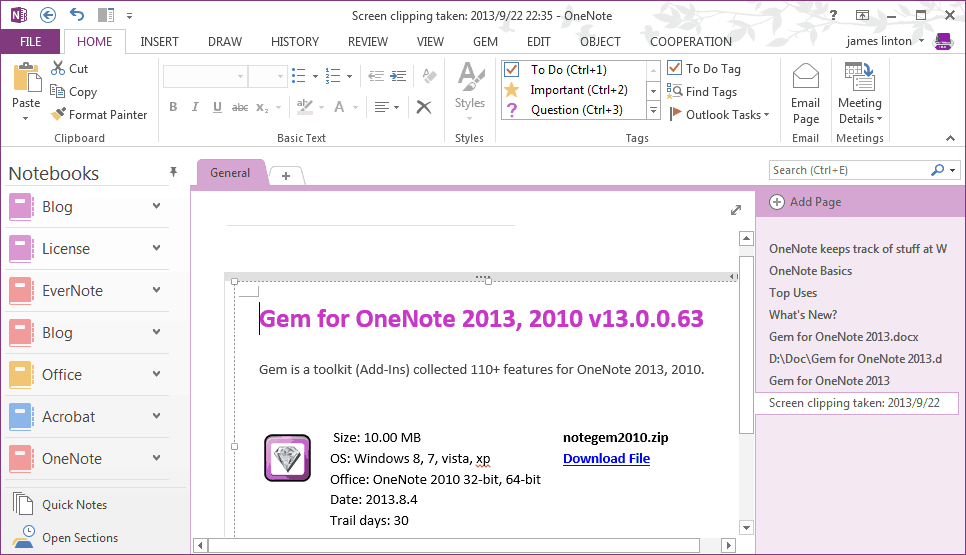Open the OneNote Basics page
This screenshot has width=966, height=555.
[810, 271]
